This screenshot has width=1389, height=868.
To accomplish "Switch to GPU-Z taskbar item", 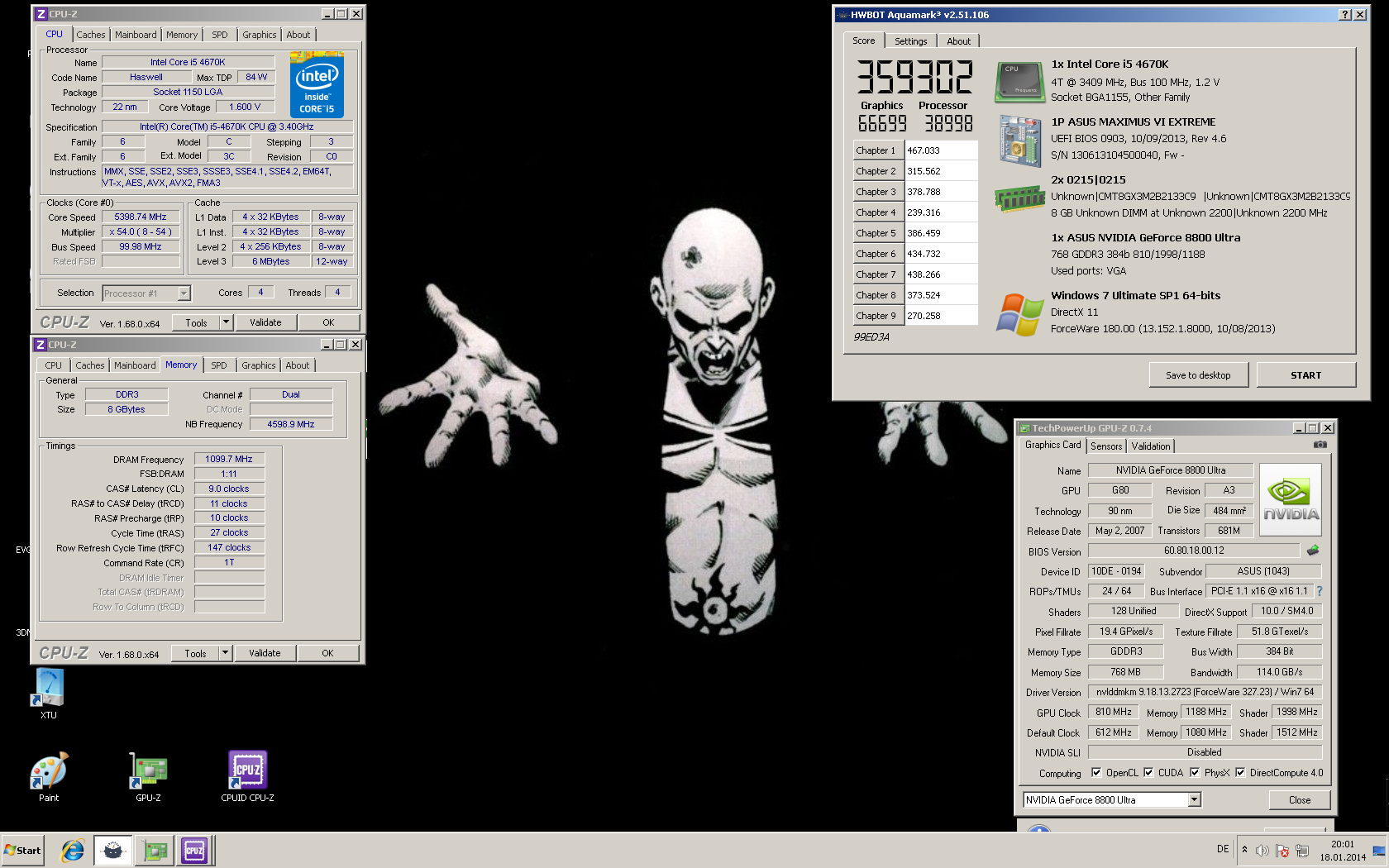I will [154, 850].
